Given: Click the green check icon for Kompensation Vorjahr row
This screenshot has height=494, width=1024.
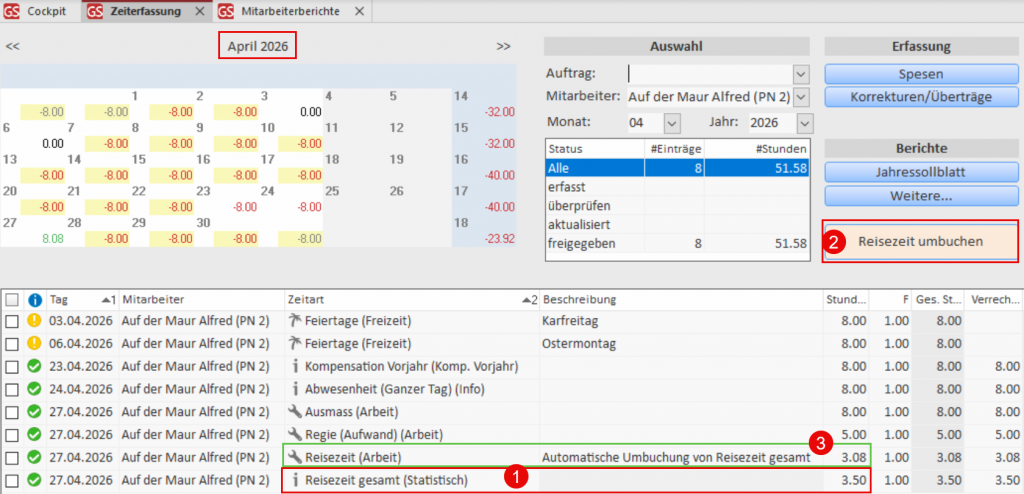Looking at the screenshot, I should pyautogui.click(x=35, y=366).
